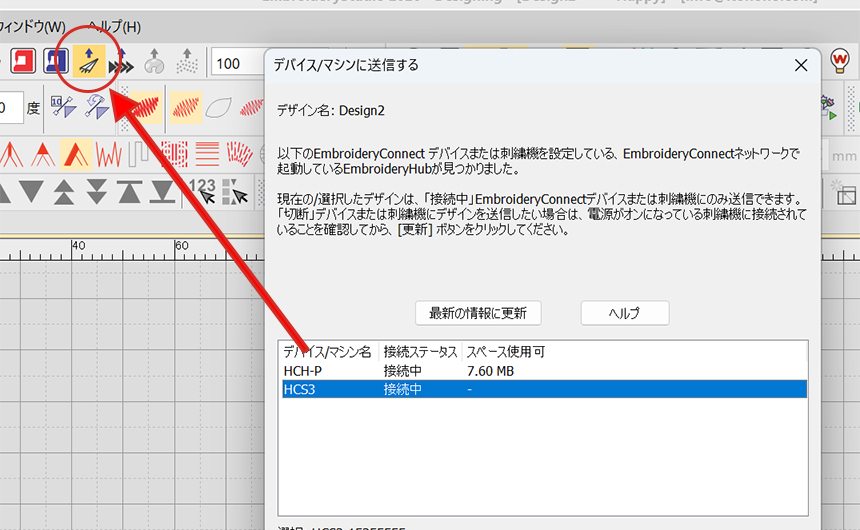This screenshot has height=530, width=860.
Task: Click the ヘルプ button in the dialog
Action: [625, 313]
